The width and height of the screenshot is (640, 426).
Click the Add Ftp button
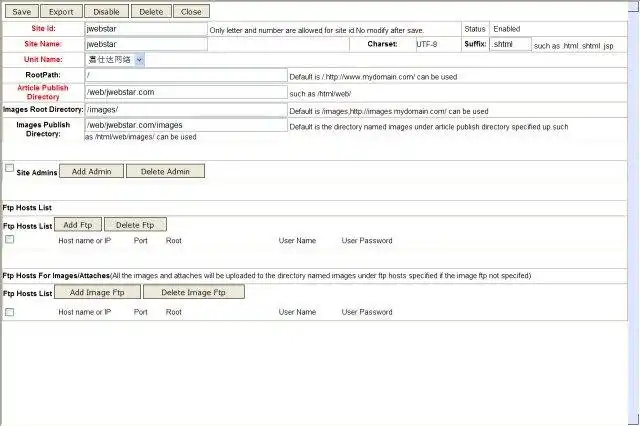coord(78,225)
